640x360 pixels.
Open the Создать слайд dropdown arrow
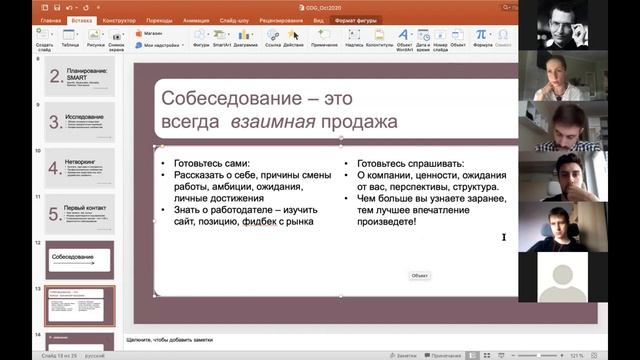coord(52,34)
